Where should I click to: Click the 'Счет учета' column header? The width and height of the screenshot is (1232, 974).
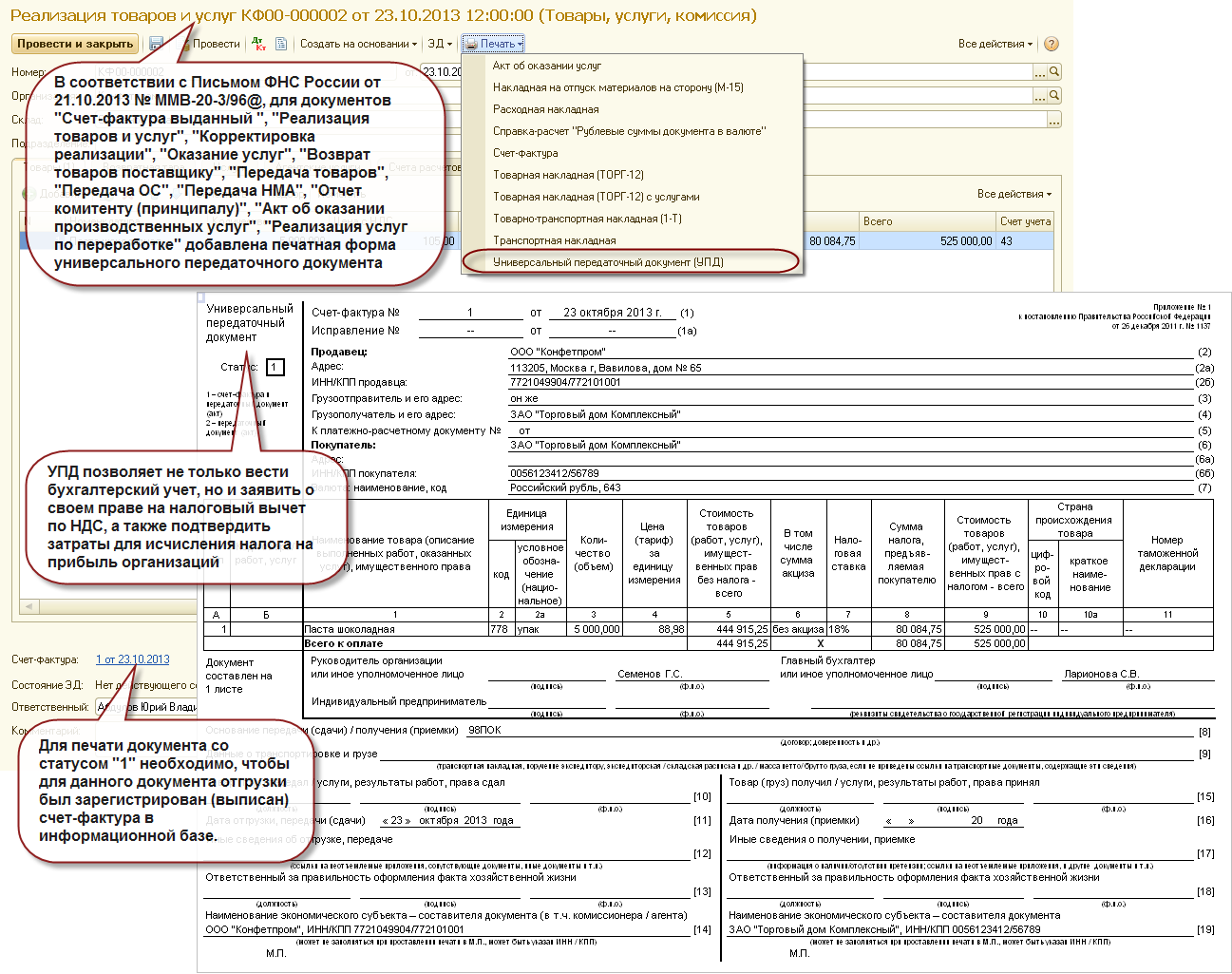tap(1026, 221)
